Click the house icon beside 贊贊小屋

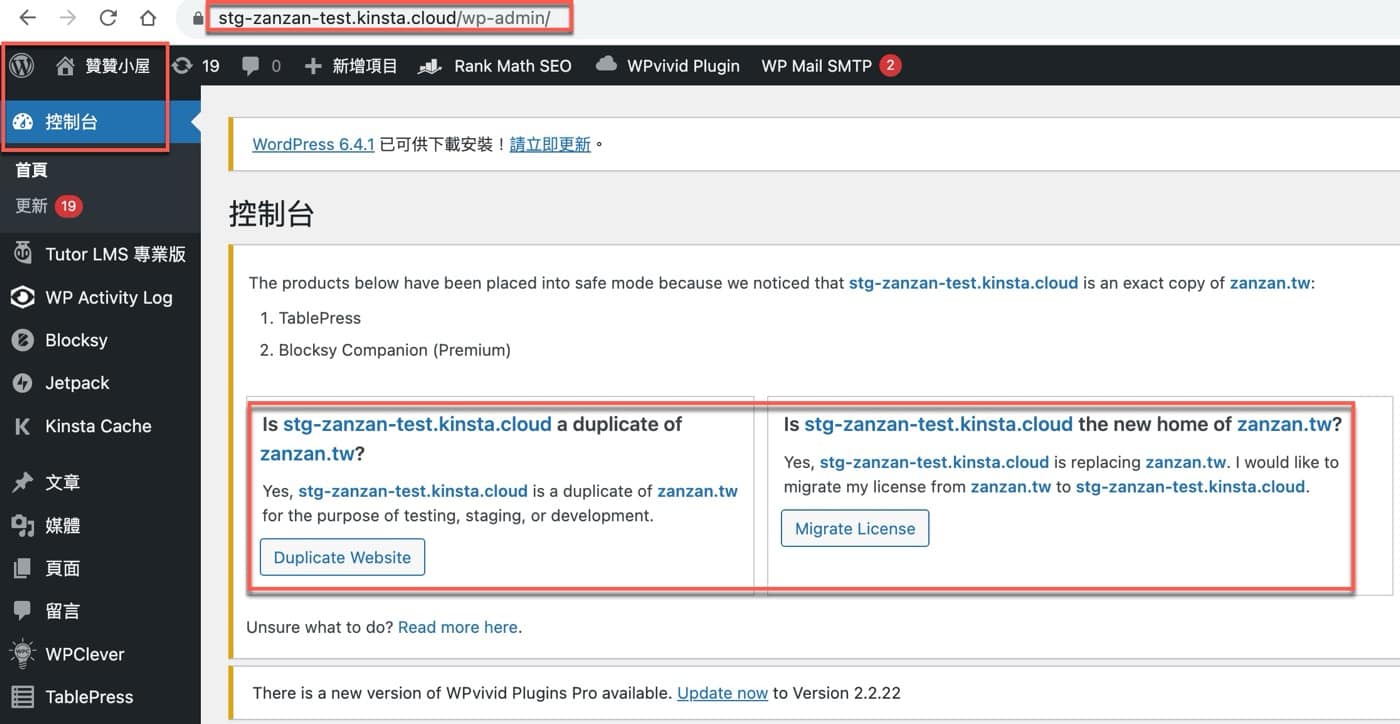(66, 66)
